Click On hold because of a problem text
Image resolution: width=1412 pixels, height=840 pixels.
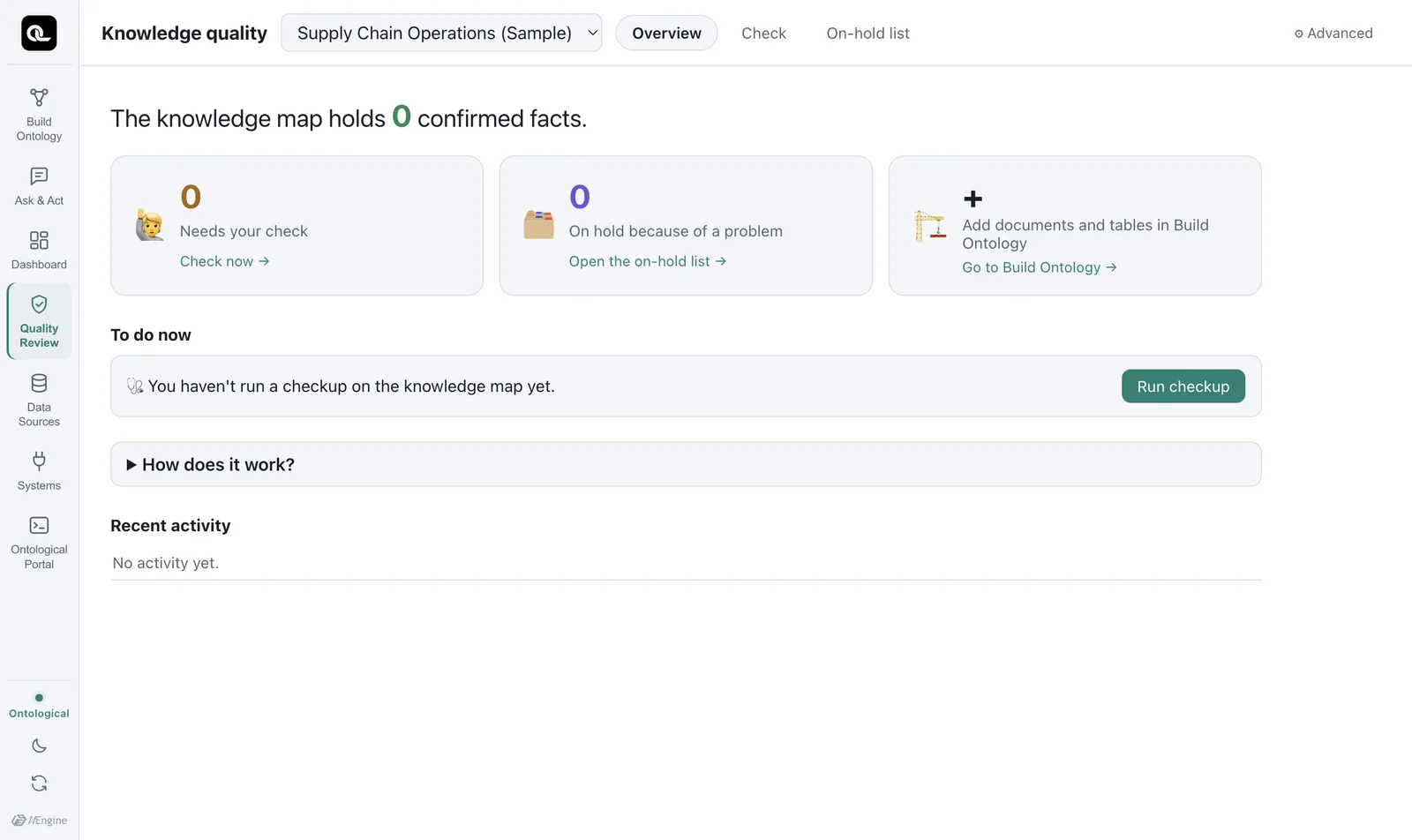point(675,231)
